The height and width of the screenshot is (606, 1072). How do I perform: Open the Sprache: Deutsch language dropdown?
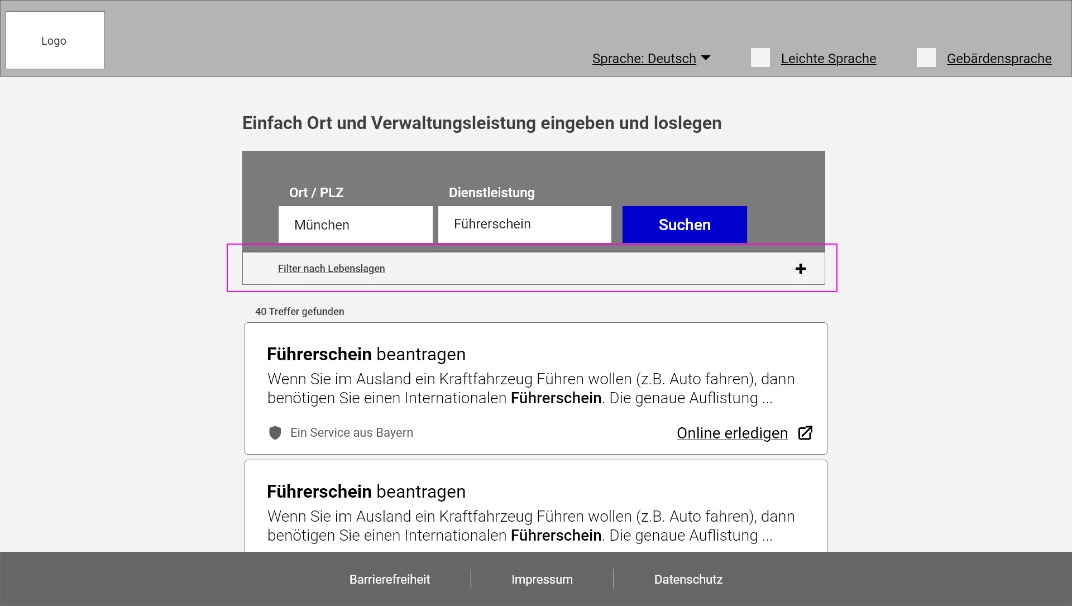(651, 59)
